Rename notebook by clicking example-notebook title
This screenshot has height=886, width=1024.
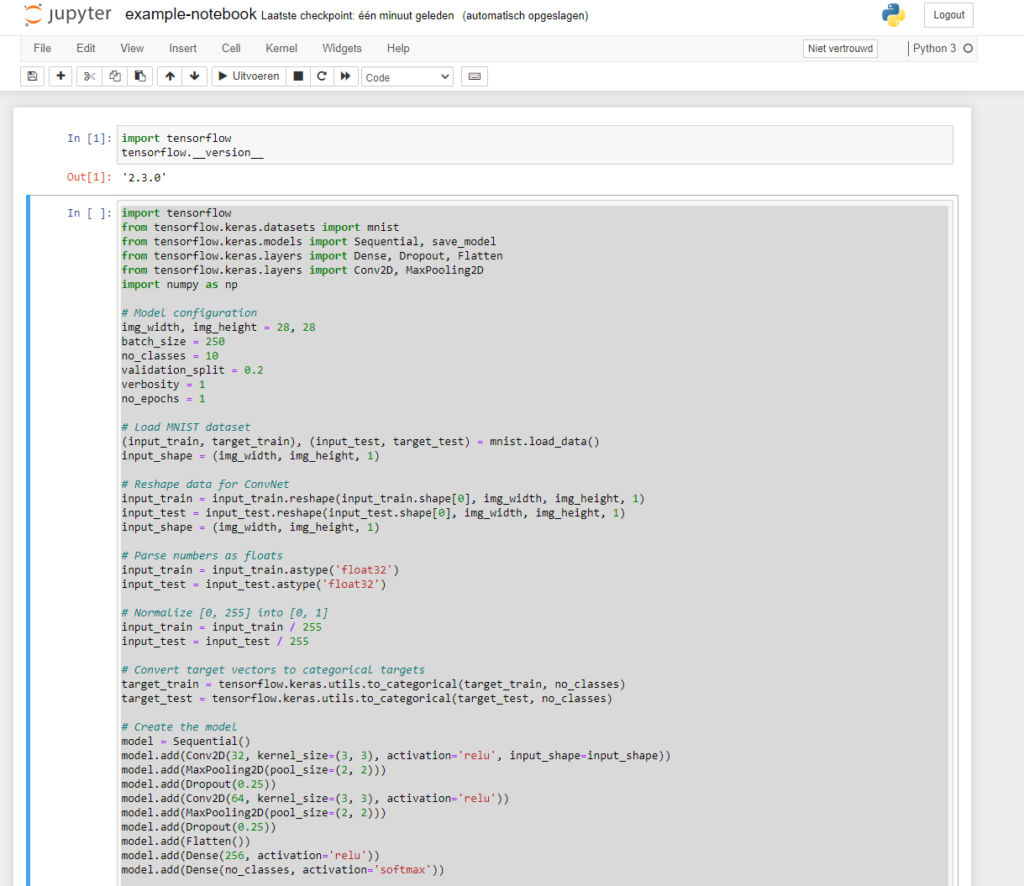tap(190, 15)
